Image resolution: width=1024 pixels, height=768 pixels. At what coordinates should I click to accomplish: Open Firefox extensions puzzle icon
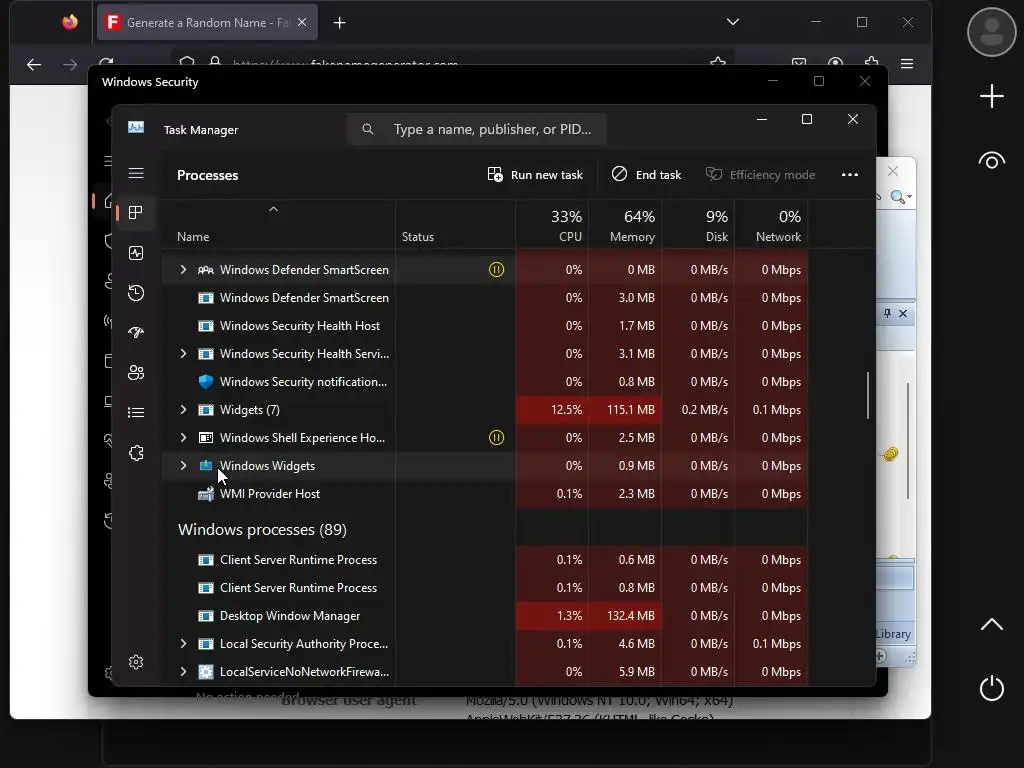(x=871, y=63)
